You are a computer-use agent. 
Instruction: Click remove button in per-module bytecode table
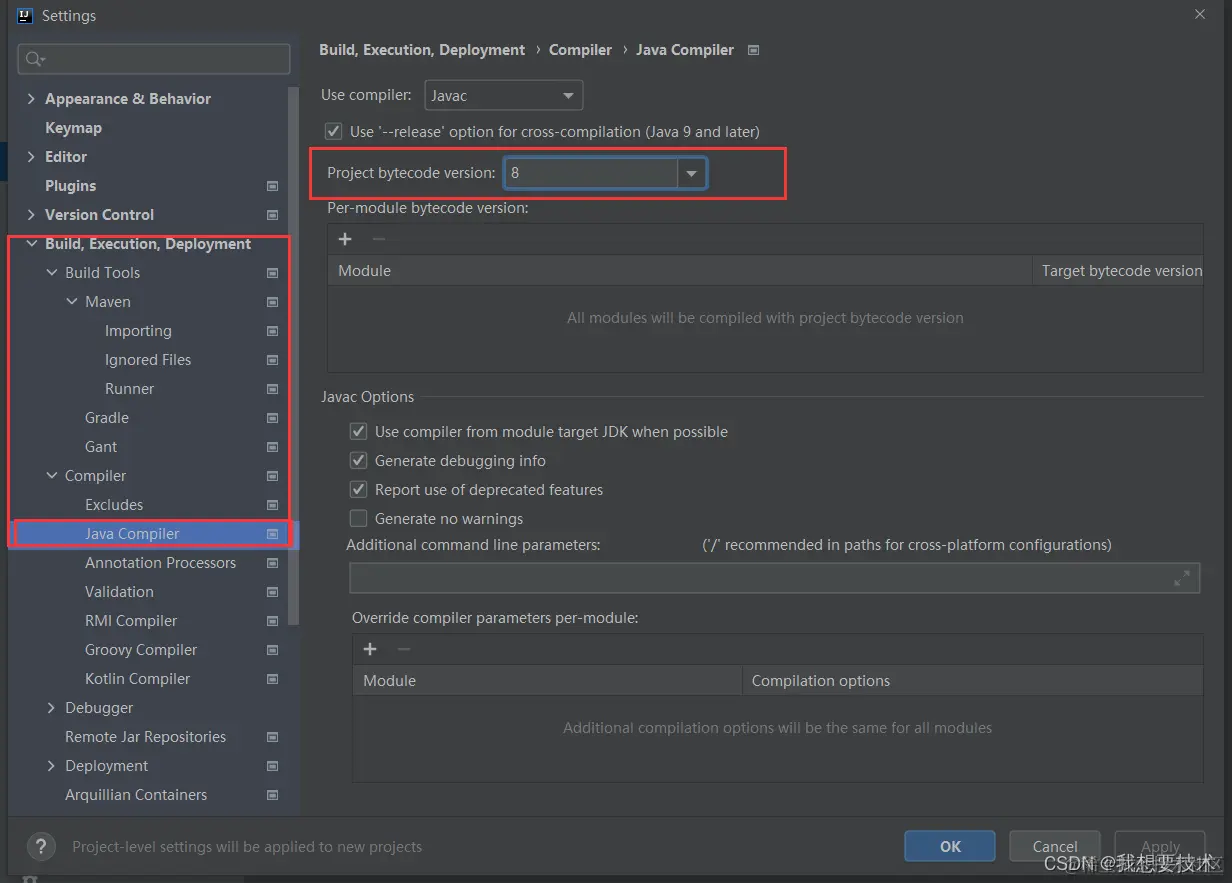pos(379,239)
